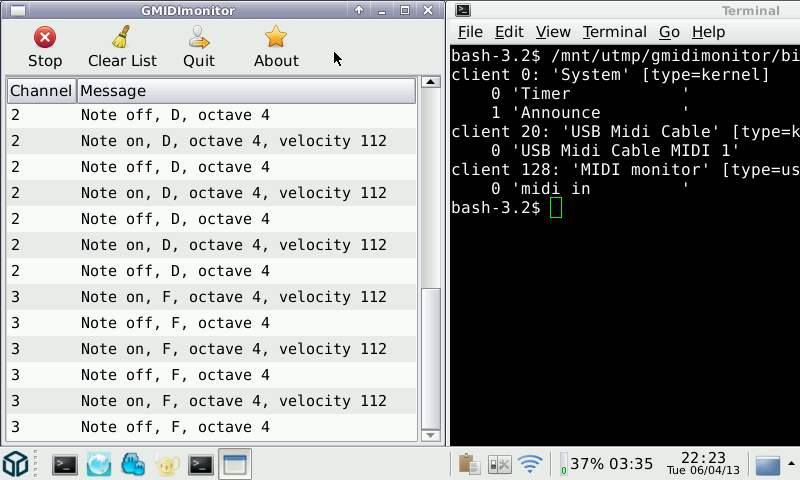Click the "1 'Announce" line in Terminal
This screenshot has height=480, width=800.
point(589,112)
